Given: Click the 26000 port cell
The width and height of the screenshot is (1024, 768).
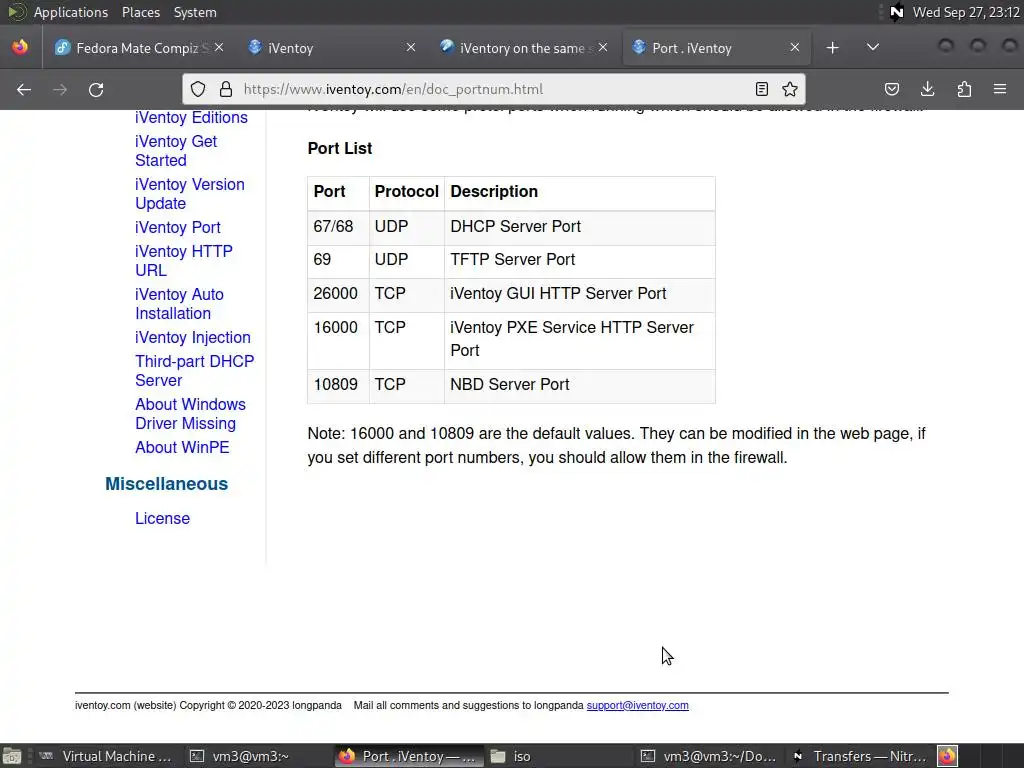Looking at the screenshot, I should 336,293.
